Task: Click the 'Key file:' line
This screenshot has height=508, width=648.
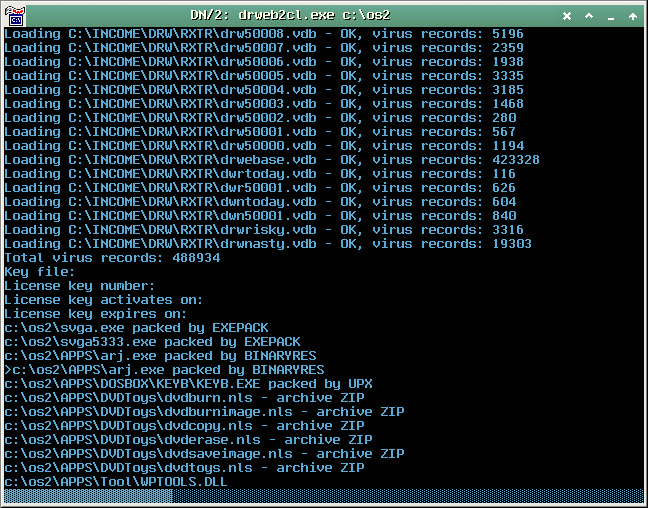Action: [x=40, y=272]
